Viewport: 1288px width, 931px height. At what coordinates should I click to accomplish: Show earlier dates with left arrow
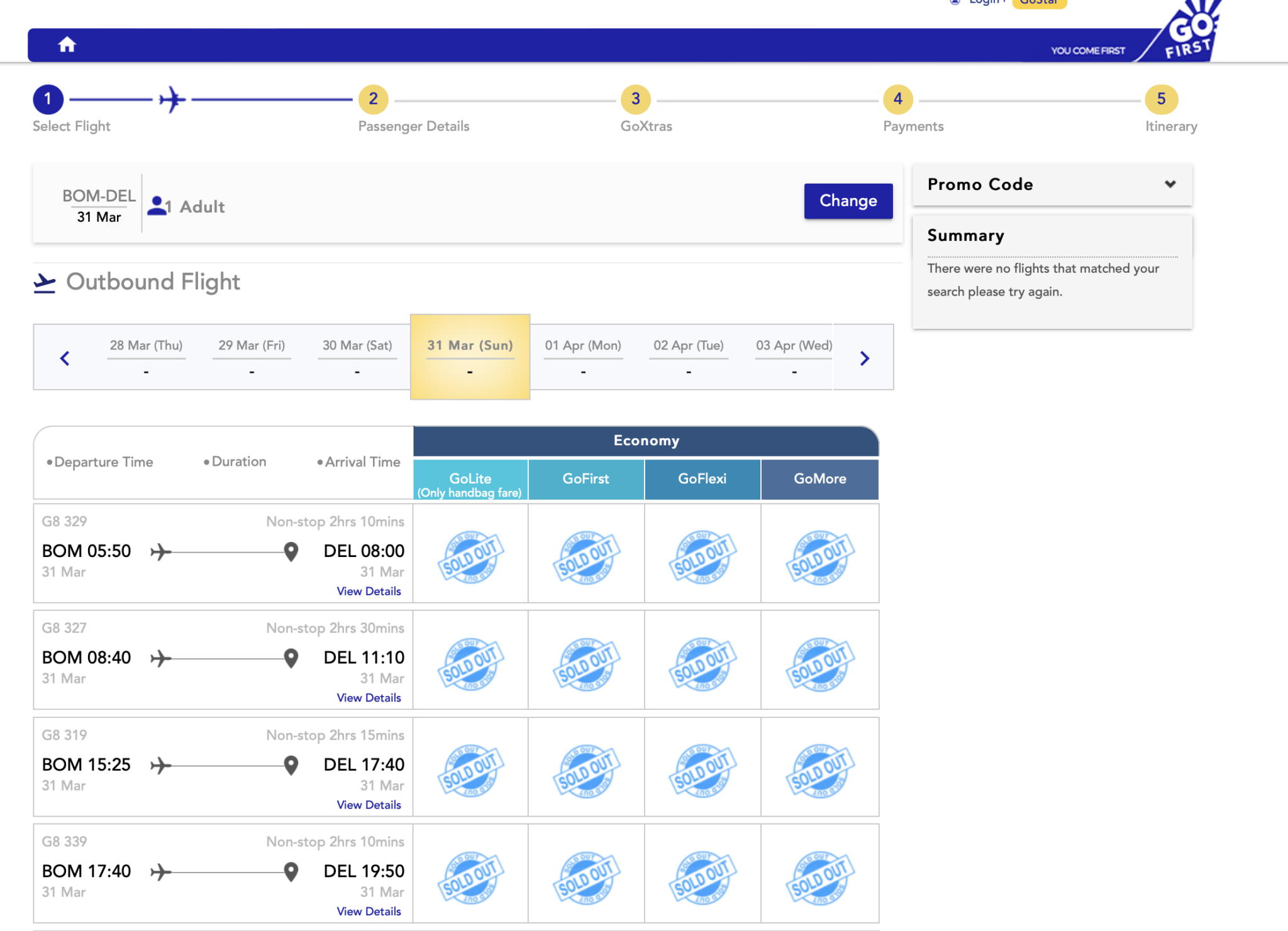click(x=65, y=358)
